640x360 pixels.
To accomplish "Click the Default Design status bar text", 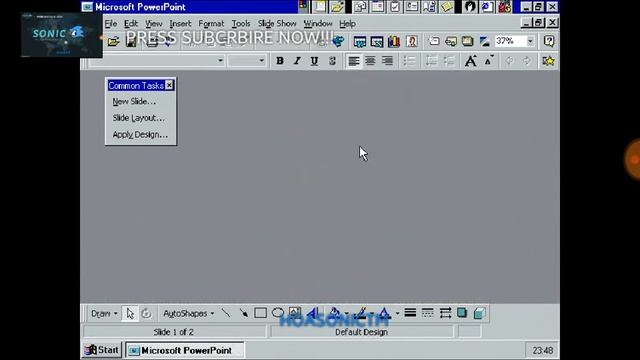I will click(361, 332).
